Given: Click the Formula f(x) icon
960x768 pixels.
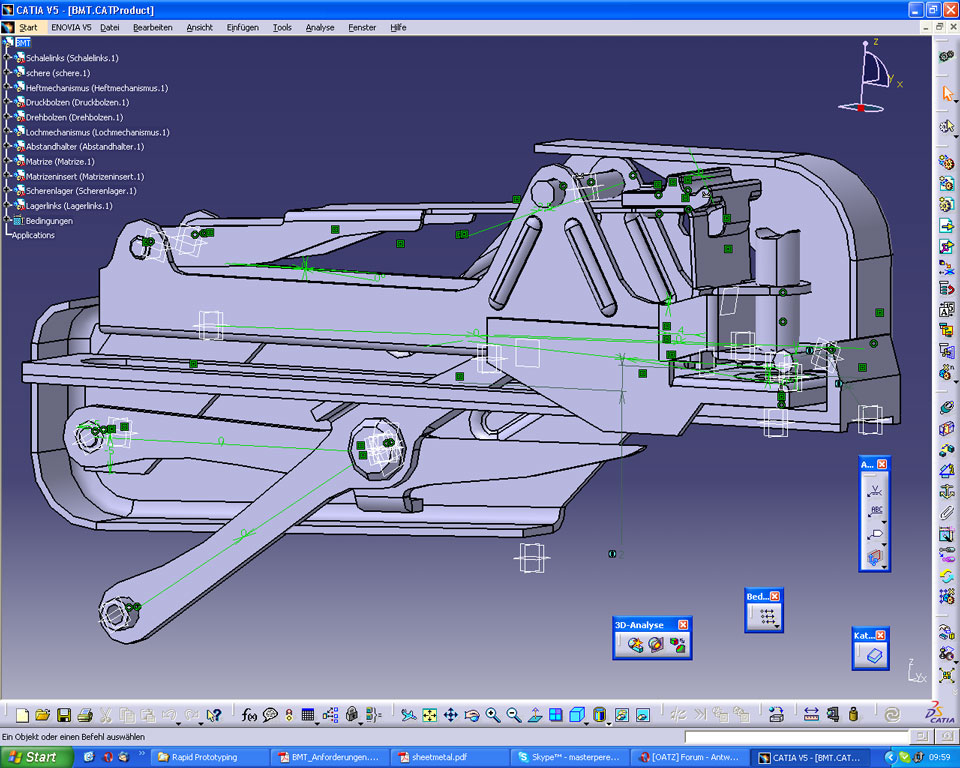Looking at the screenshot, I should coord(249,715).
